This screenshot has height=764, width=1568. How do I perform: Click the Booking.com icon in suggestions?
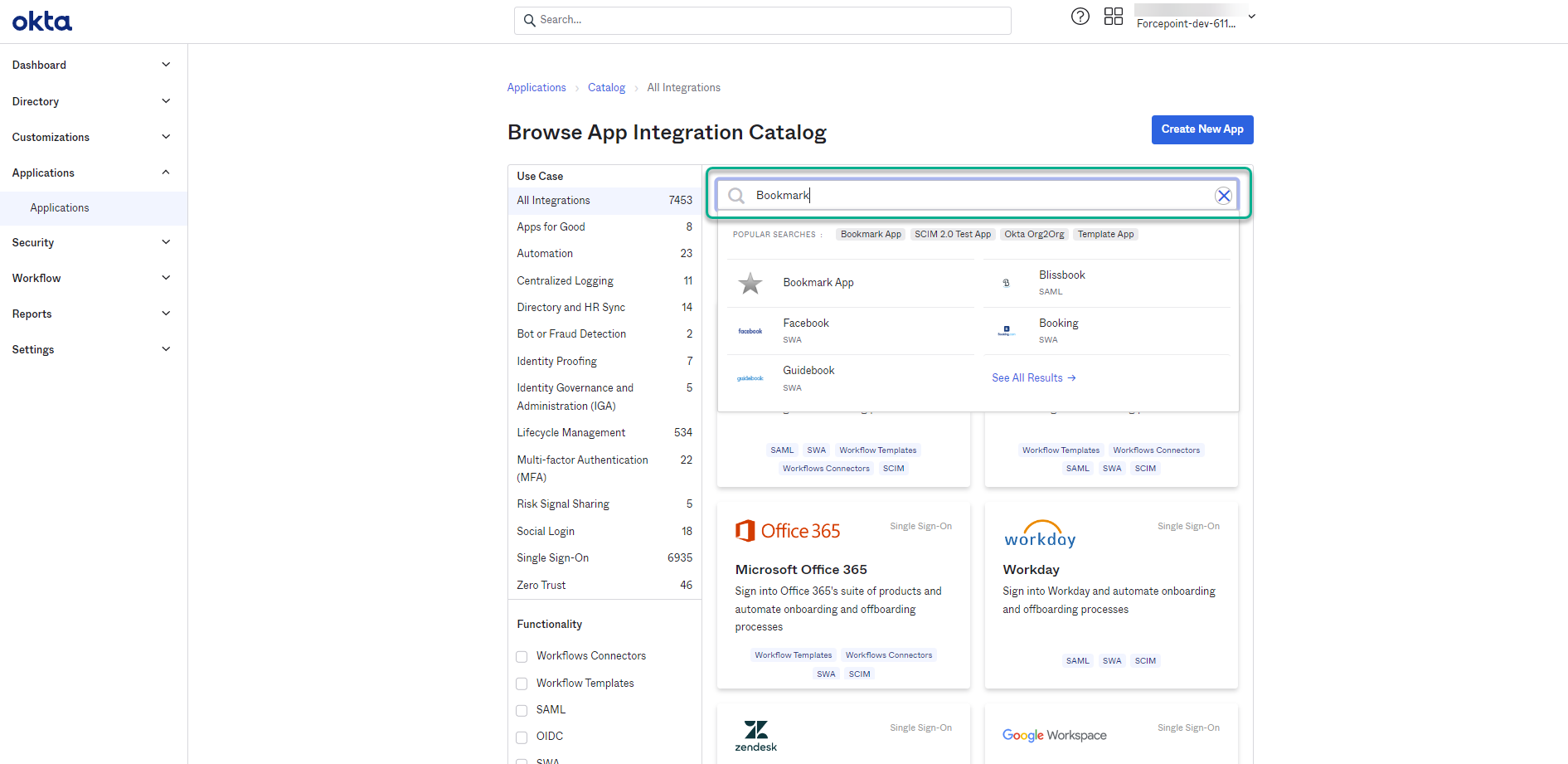(x=1006, y=330)
